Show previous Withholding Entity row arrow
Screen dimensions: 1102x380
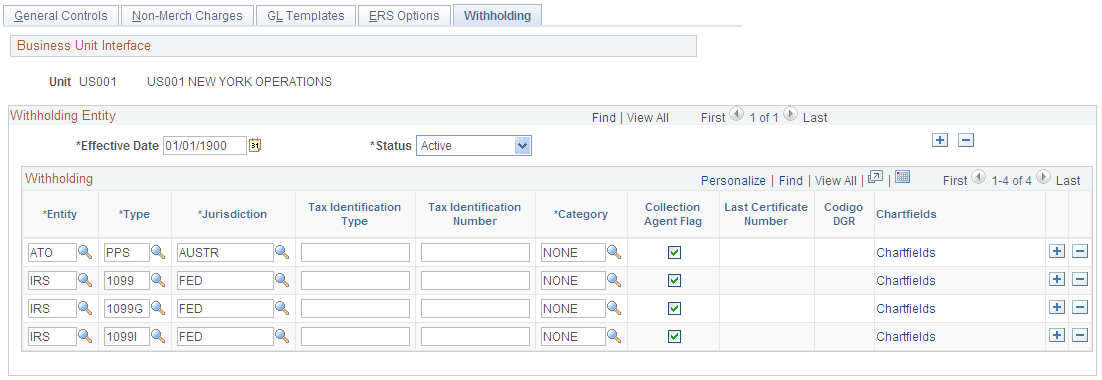coord(737,114)
